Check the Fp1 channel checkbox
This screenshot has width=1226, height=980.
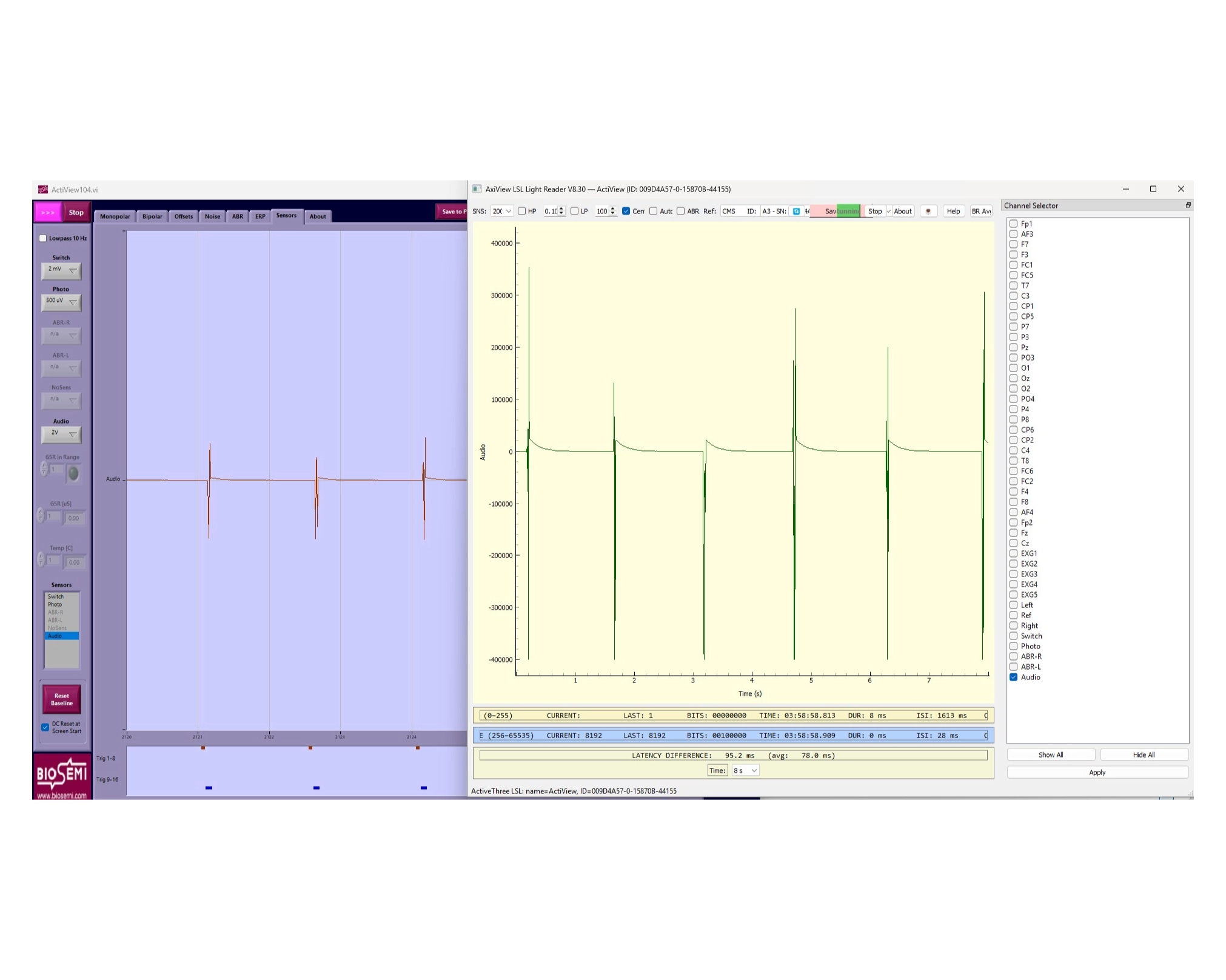click(x=1014, y=224)
